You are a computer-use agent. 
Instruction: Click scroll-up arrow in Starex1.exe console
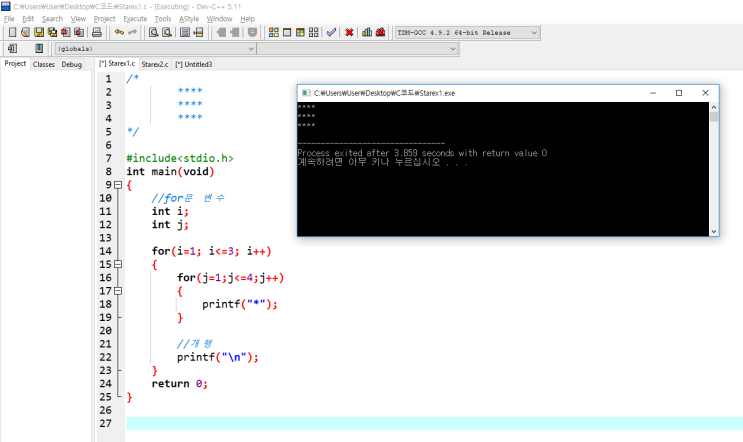point(714,107)
